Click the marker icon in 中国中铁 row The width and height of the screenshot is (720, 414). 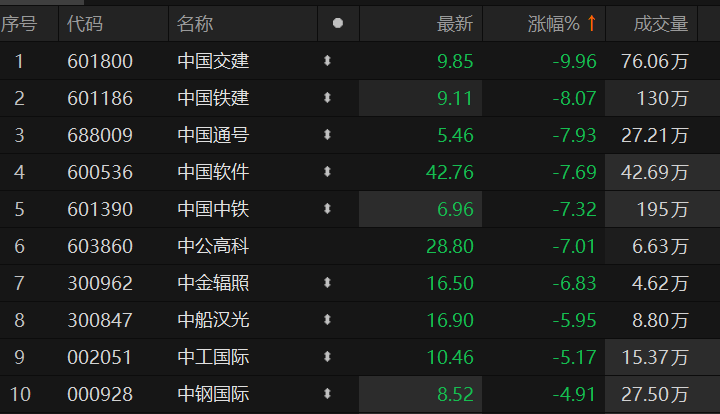coord(327,209)
